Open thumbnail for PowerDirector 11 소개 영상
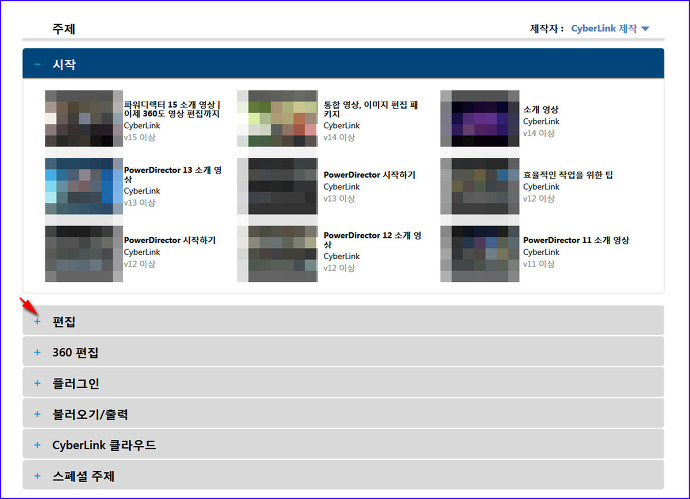The width and height of the screenshot is (690, 499). point(480,254)
